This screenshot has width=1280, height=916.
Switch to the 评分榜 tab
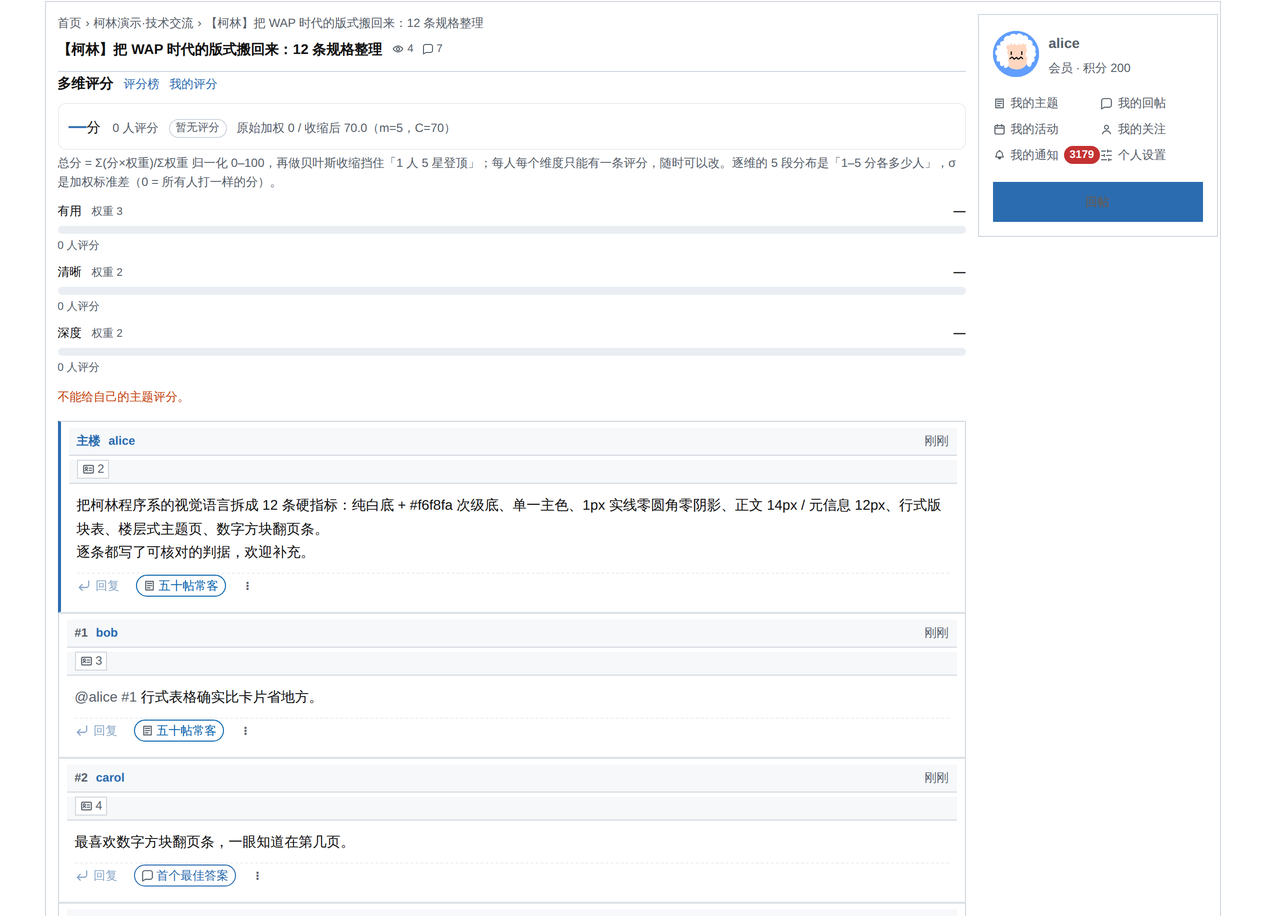(x=141, y=84)
